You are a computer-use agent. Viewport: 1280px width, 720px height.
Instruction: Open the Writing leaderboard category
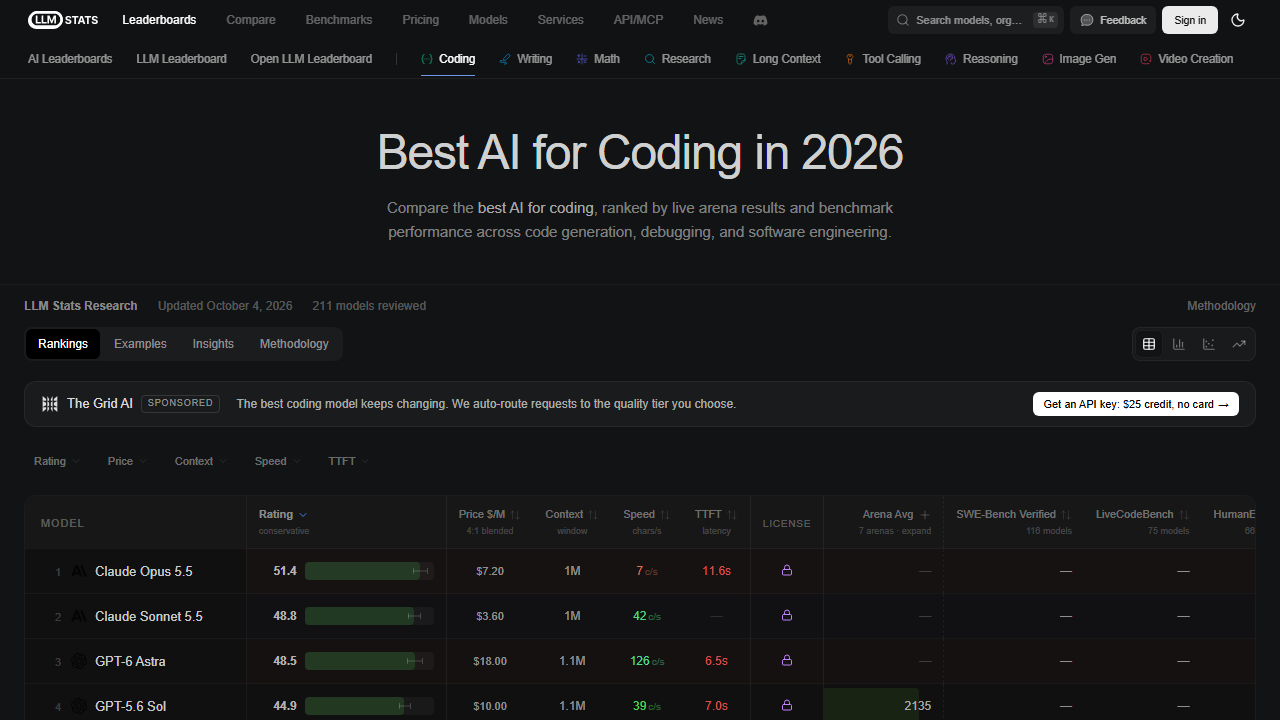click(526, 59)
